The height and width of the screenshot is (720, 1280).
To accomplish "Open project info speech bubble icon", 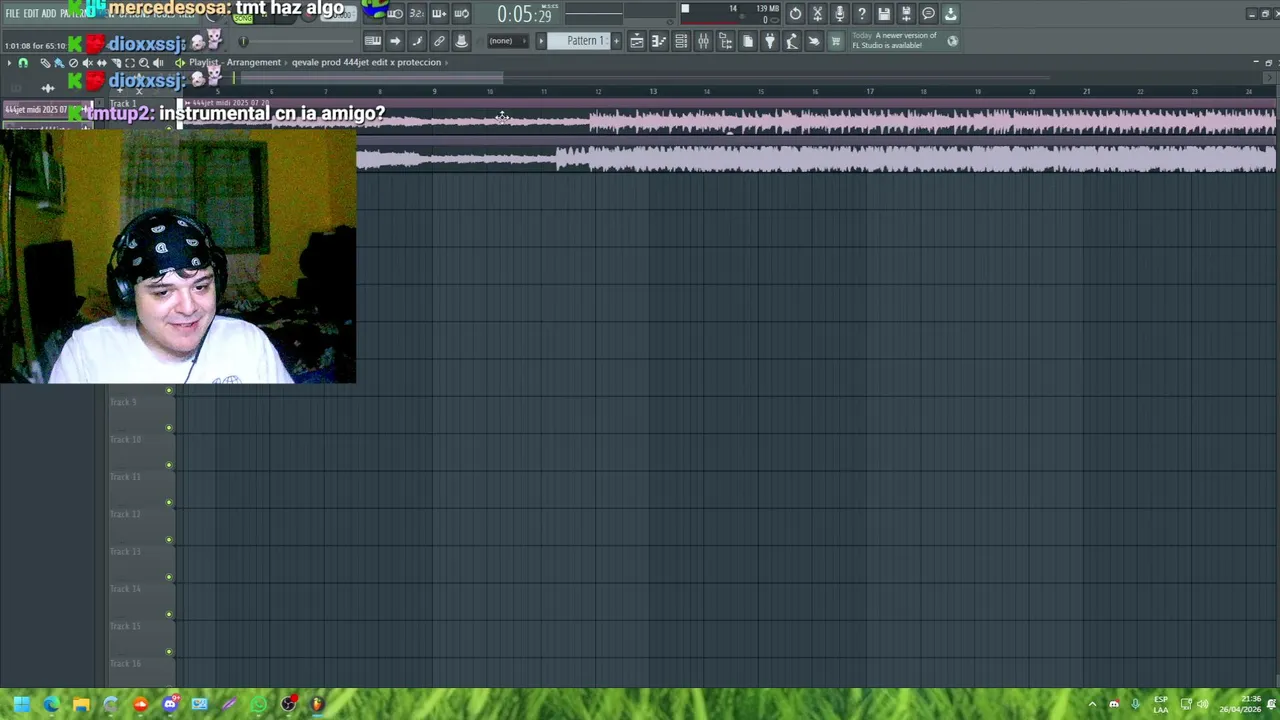I will tap(928, 14).
